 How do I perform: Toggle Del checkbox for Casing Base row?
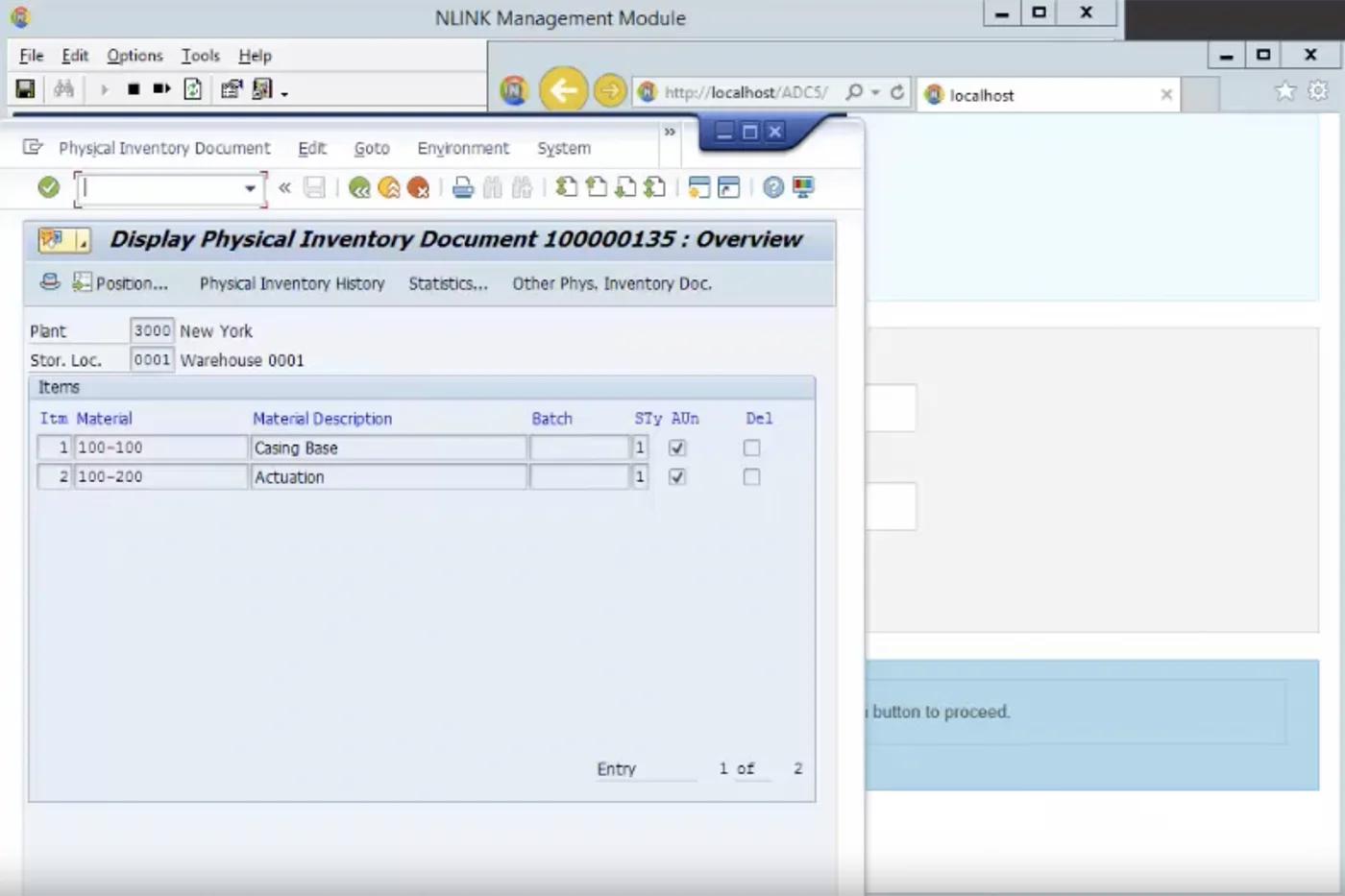pos(751,448)
